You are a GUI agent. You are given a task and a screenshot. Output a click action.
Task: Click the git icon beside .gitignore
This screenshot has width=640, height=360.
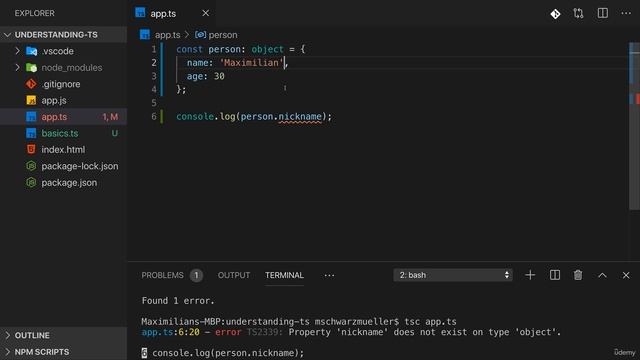click(x=31, y=84)
